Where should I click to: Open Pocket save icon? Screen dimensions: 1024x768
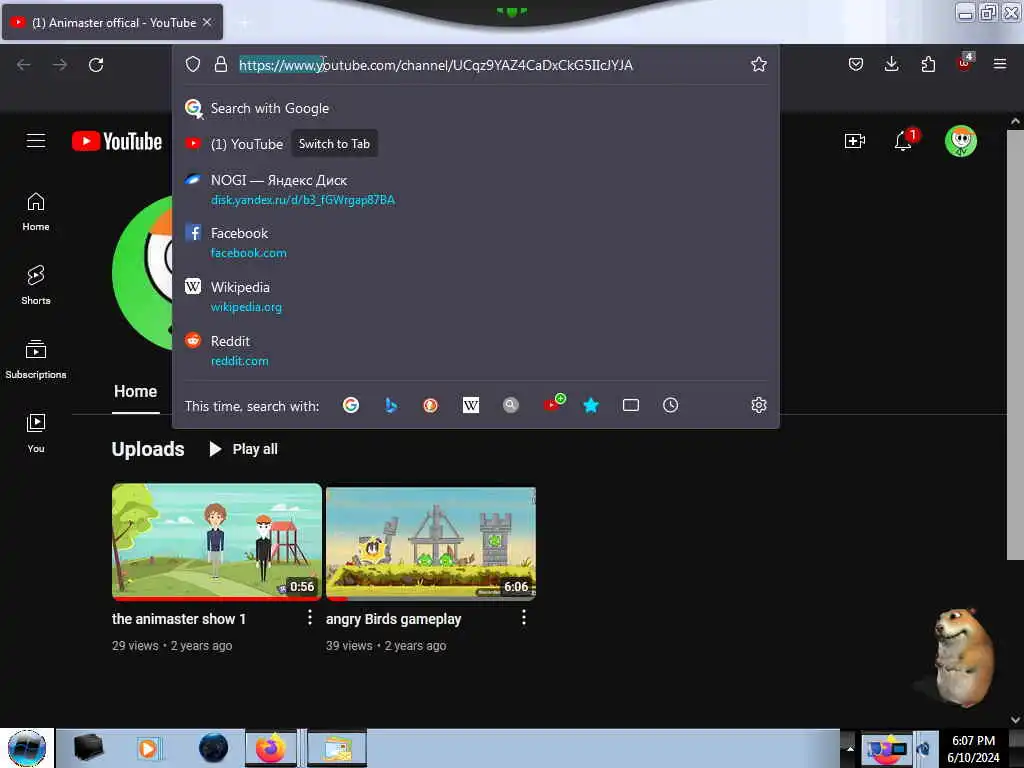[856, 64]
